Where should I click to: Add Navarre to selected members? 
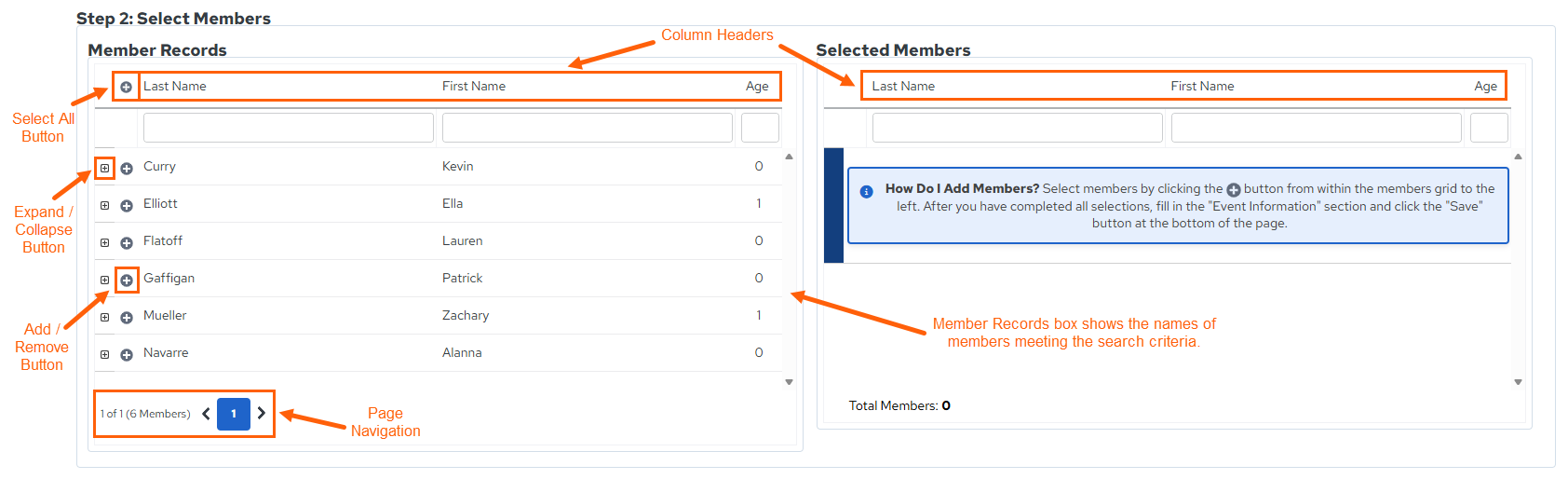point(127,355)
